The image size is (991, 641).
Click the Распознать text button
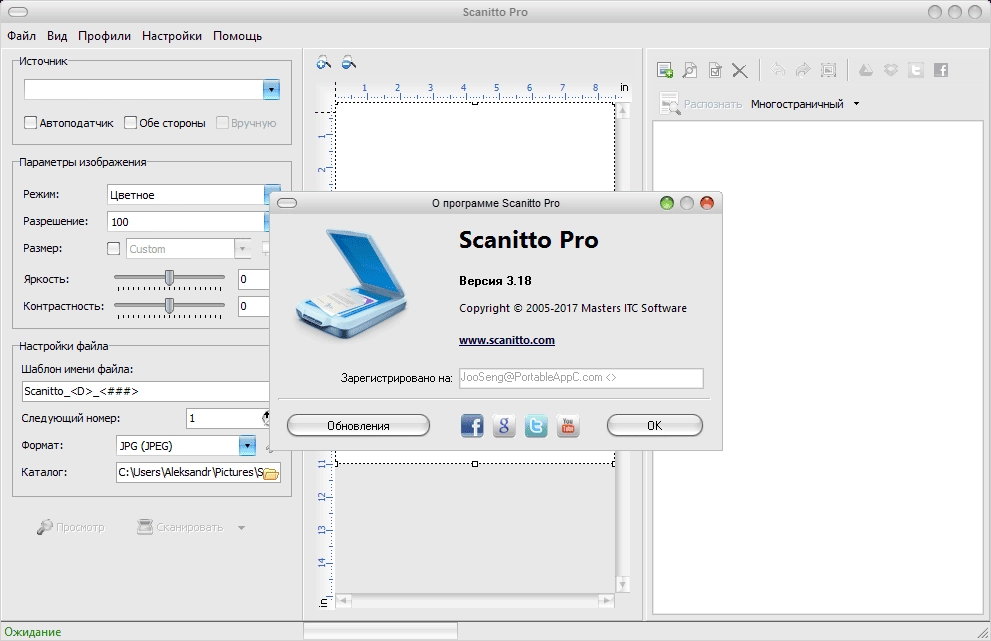point(713,104)
